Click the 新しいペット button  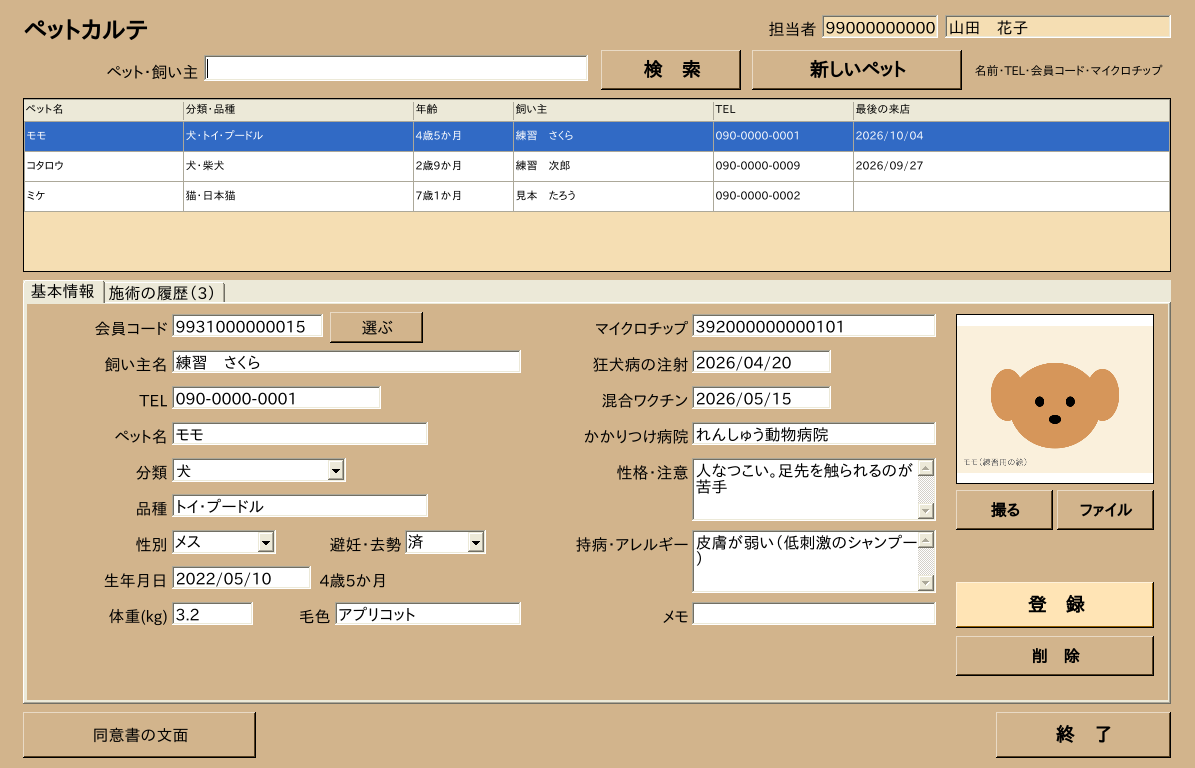[857, 70]
